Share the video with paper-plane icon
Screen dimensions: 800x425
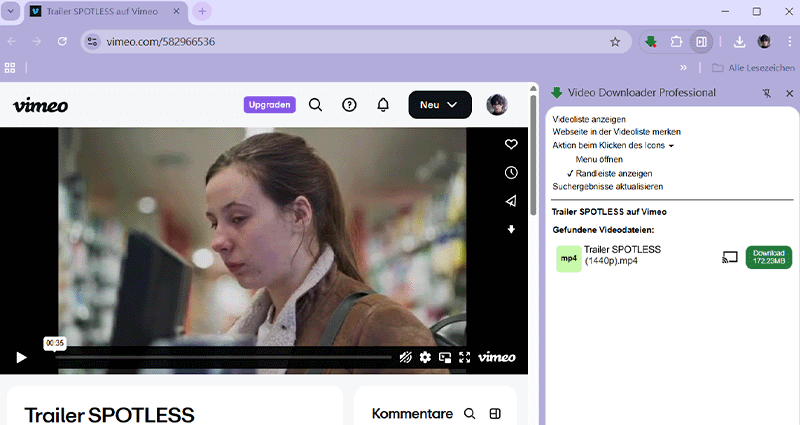[x=511, y=201]
